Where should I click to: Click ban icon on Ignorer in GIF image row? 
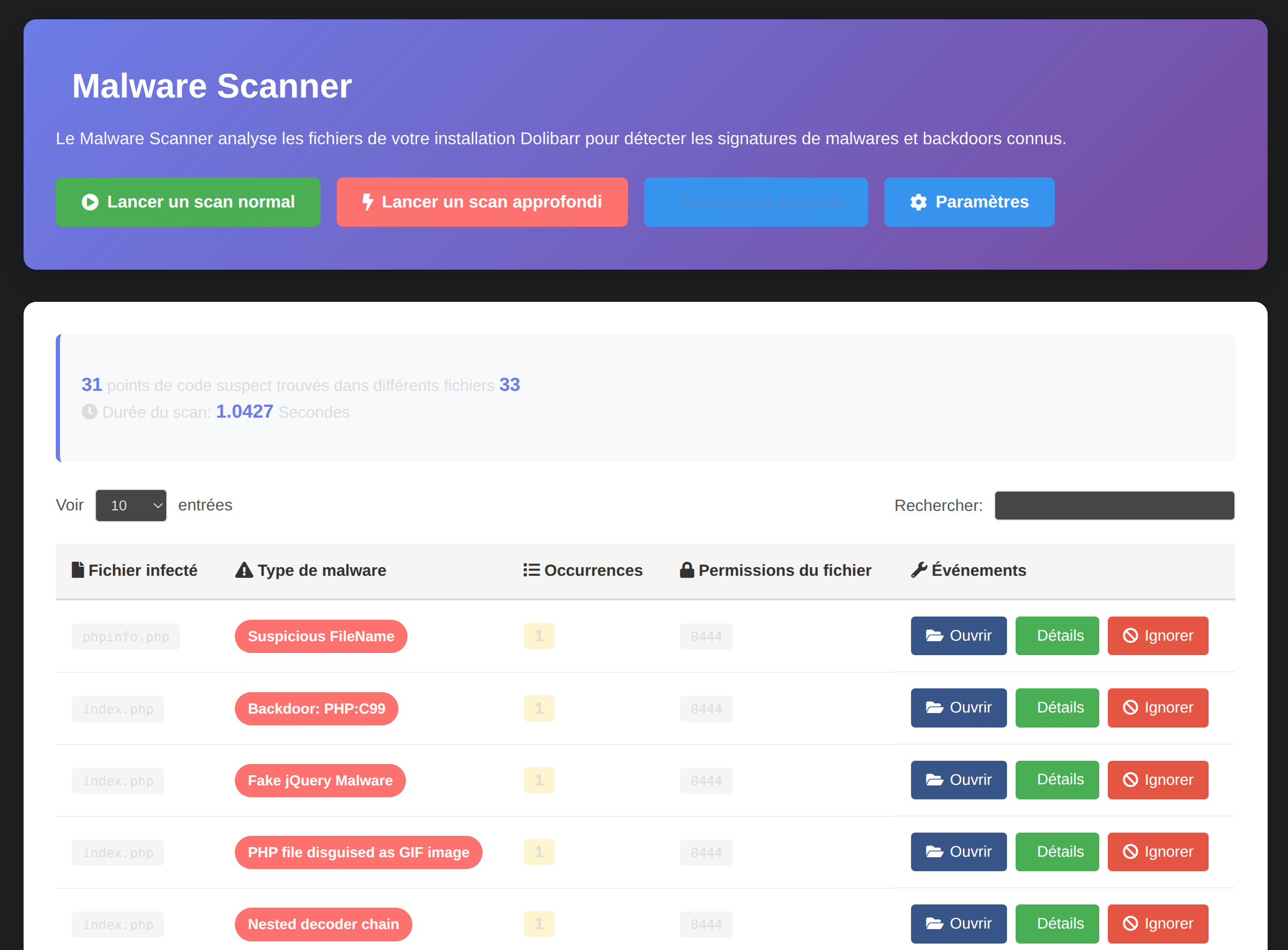tap(1130, 852)
